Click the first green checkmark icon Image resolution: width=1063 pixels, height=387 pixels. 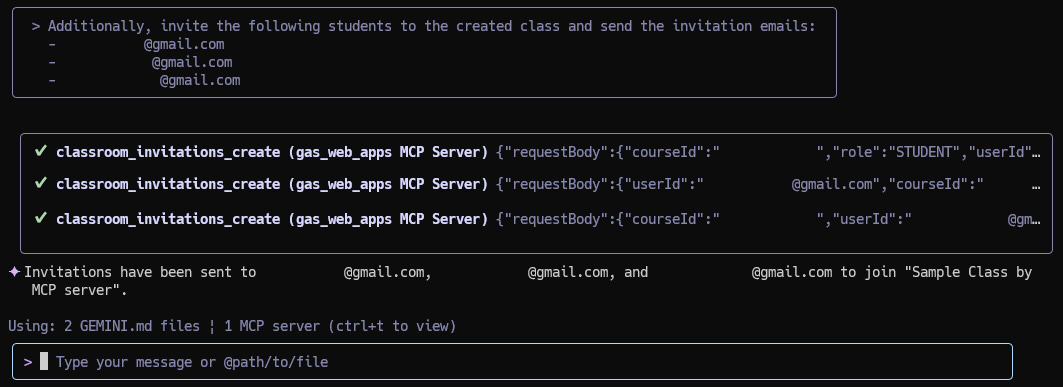click(x=41, y=151)
